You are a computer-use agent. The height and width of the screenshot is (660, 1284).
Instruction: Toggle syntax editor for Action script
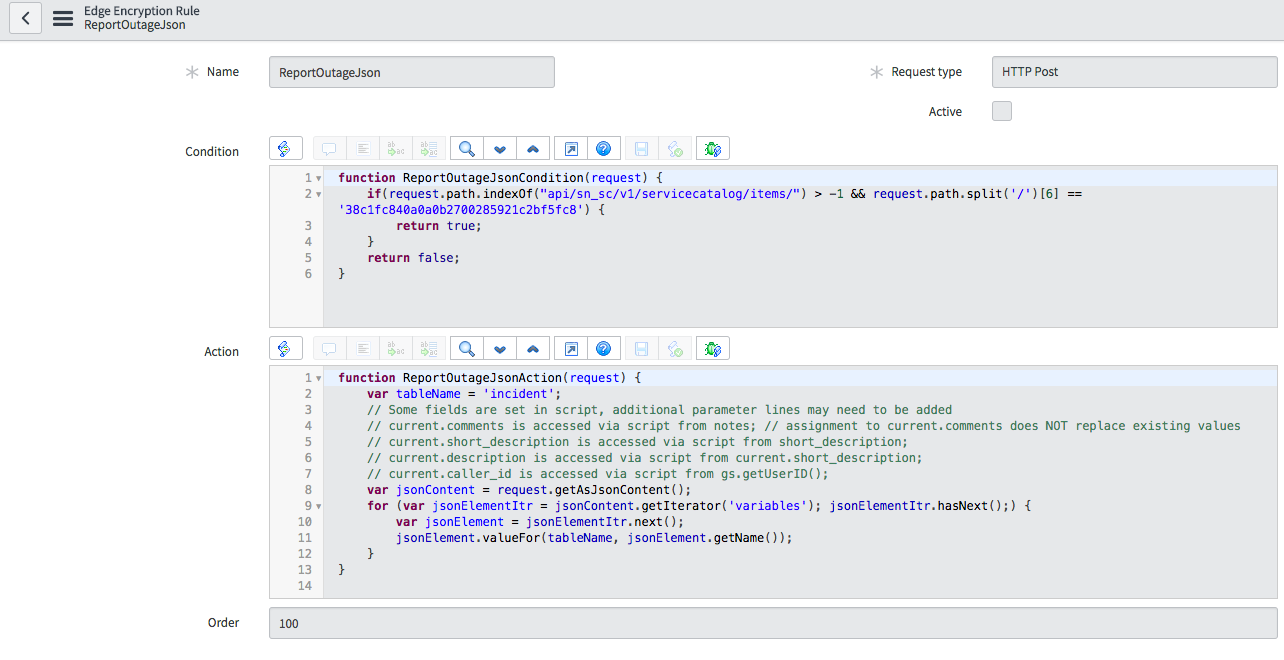pyautogui.click(x=285, y=348)
